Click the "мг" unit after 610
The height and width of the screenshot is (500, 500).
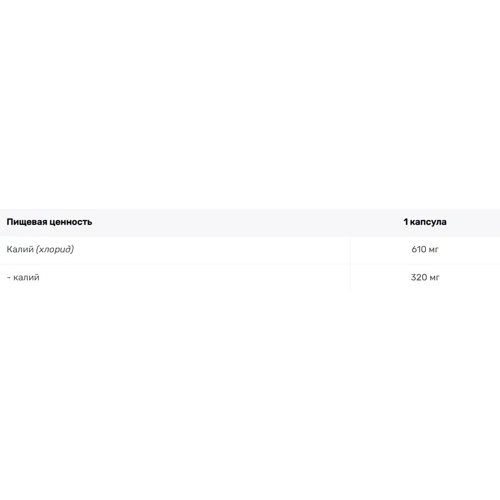pos(434,250)
